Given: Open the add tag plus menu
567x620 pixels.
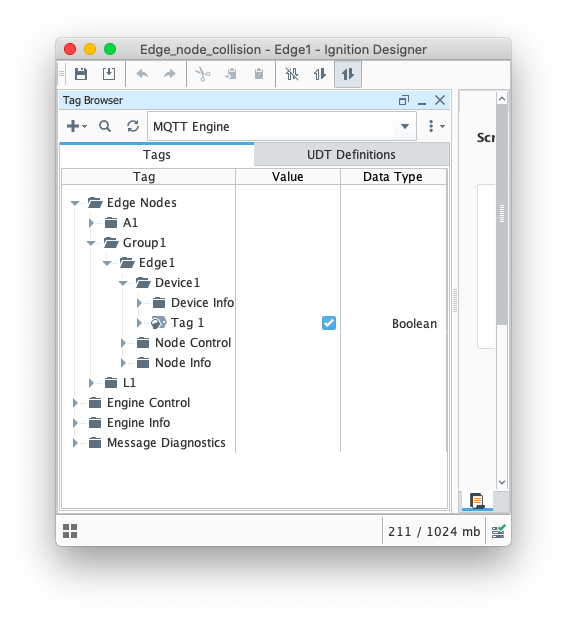Looking at the screenshot, I should click(77, 126).
